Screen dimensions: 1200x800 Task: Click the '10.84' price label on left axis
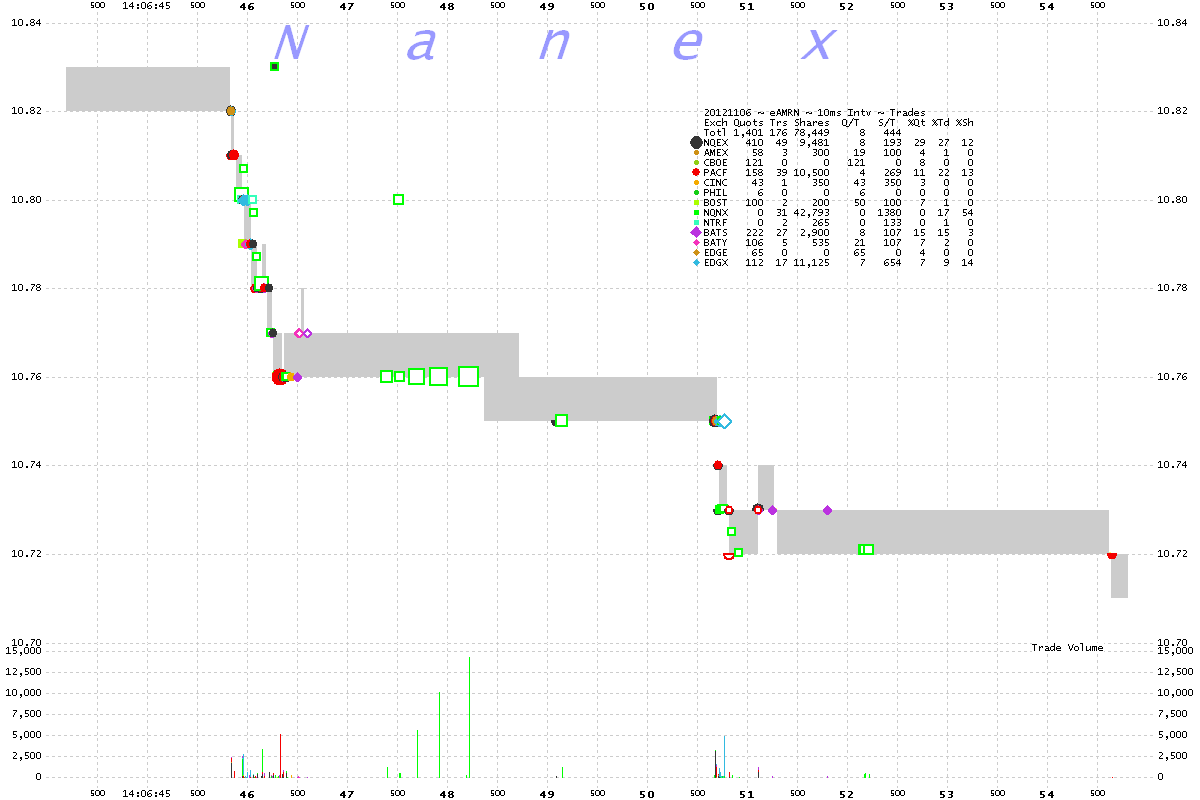26,22
